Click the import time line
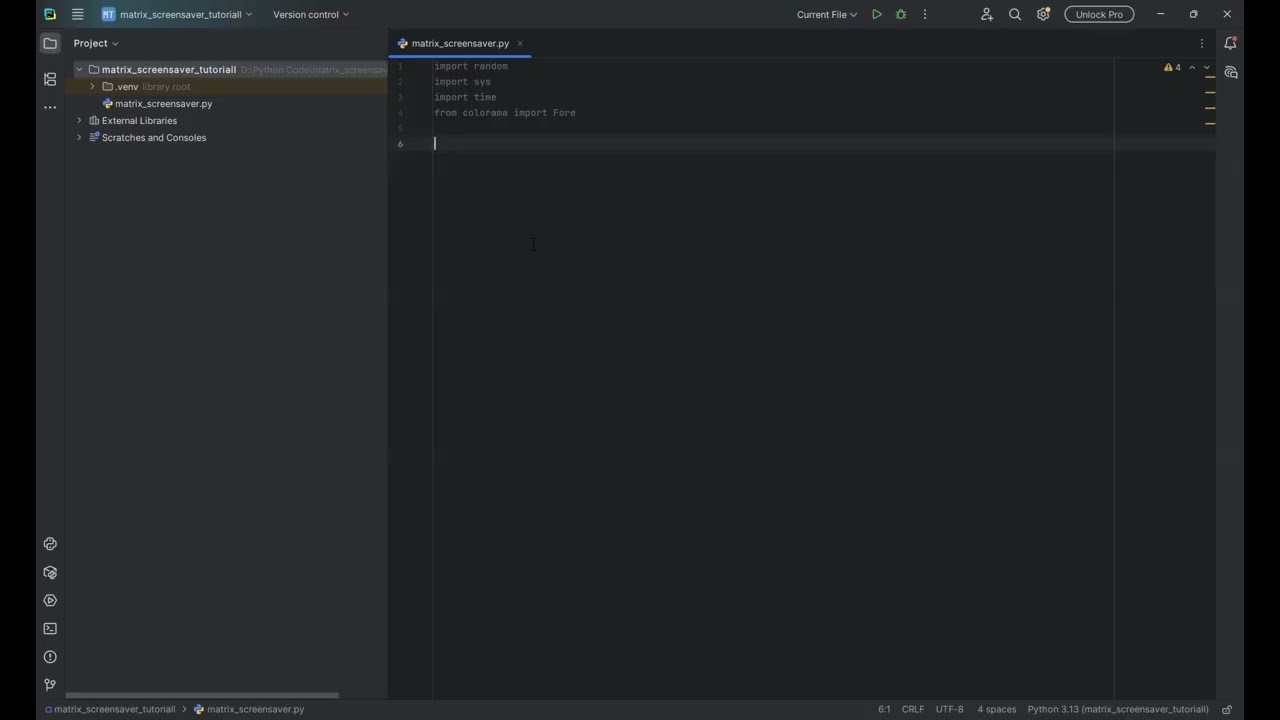 click(x=465, y=97)
